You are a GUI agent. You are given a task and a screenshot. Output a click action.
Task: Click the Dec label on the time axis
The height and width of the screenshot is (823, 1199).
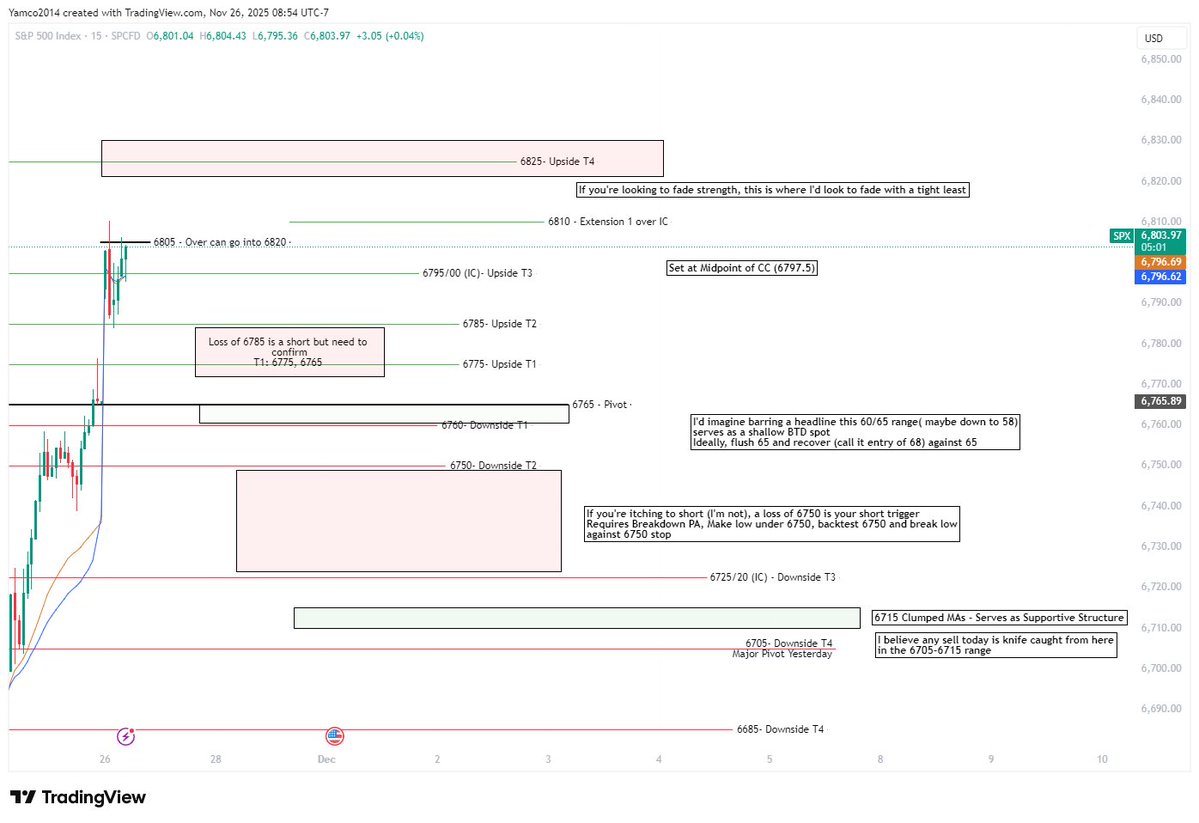[326, 759]
